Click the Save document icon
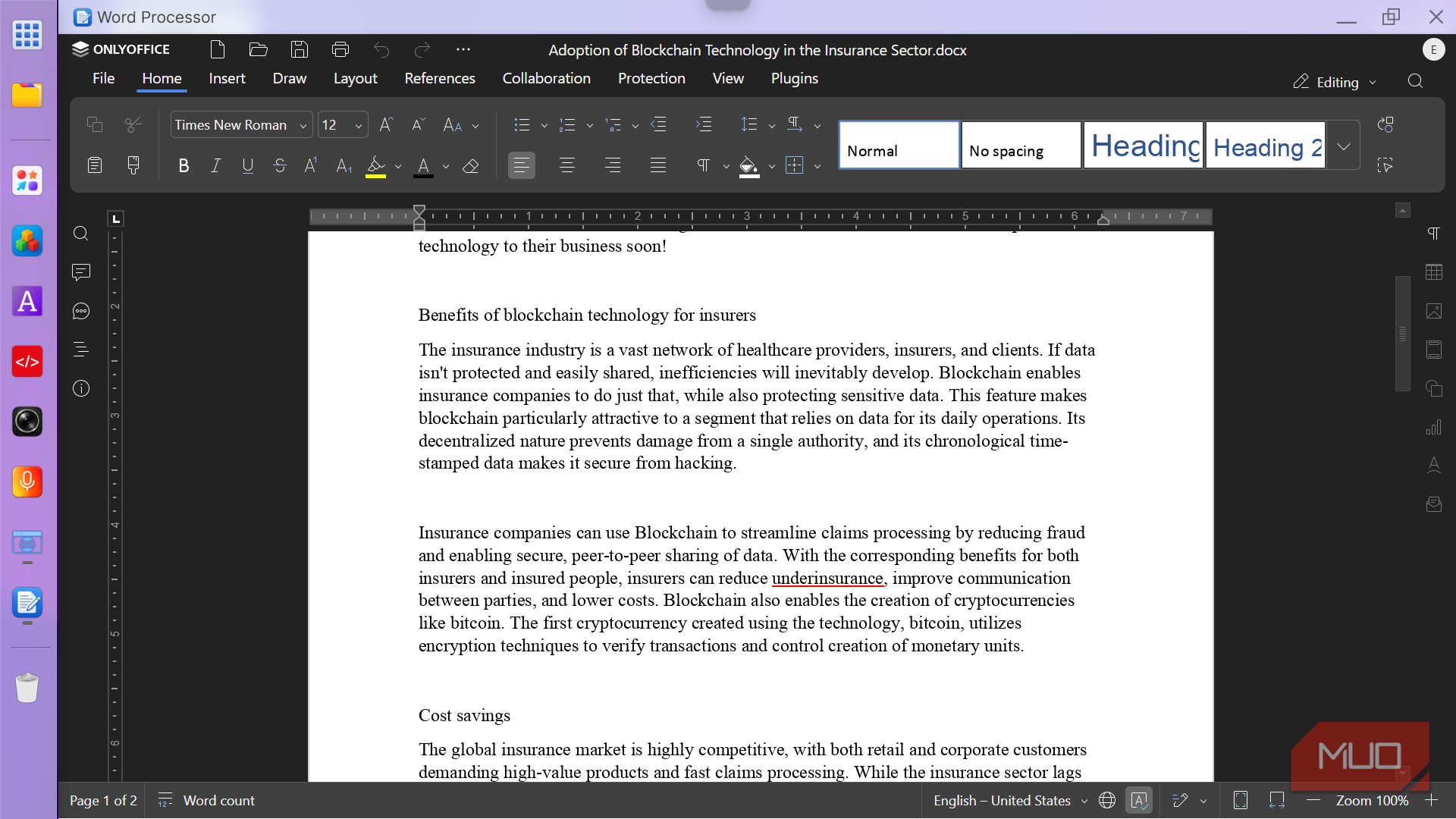 [300, 50]
